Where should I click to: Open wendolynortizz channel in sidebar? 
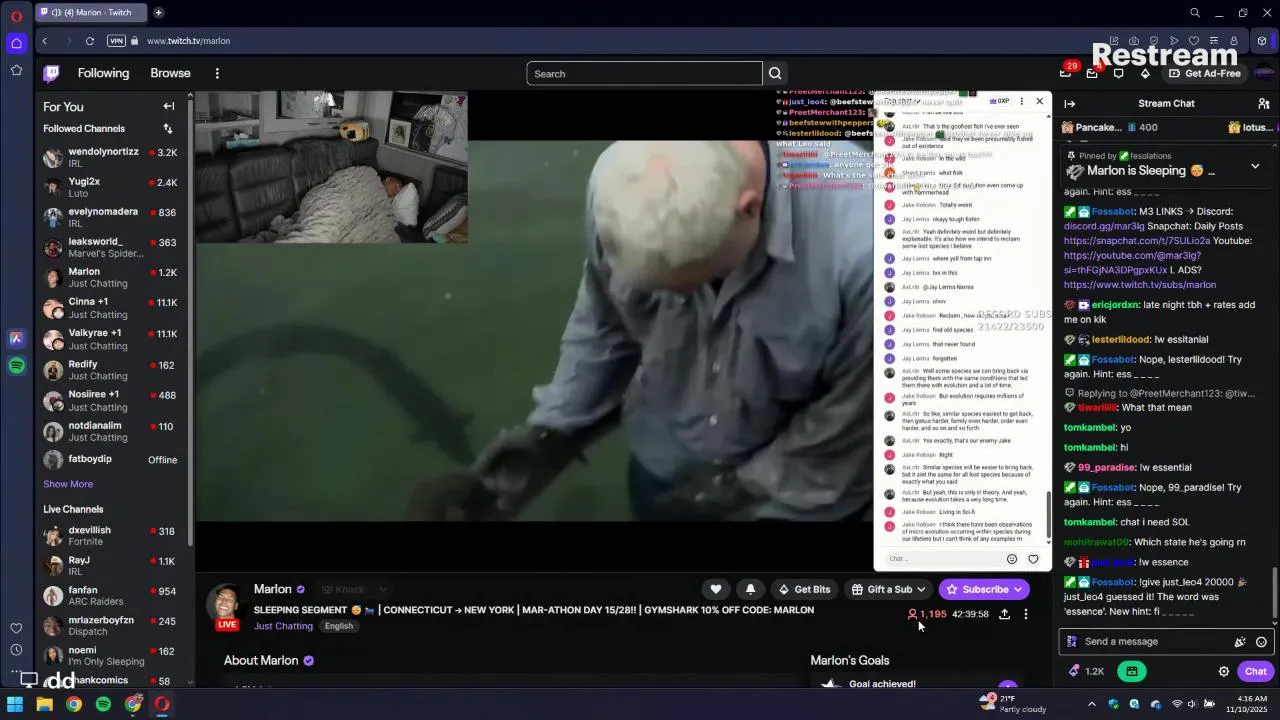point(110,158)
